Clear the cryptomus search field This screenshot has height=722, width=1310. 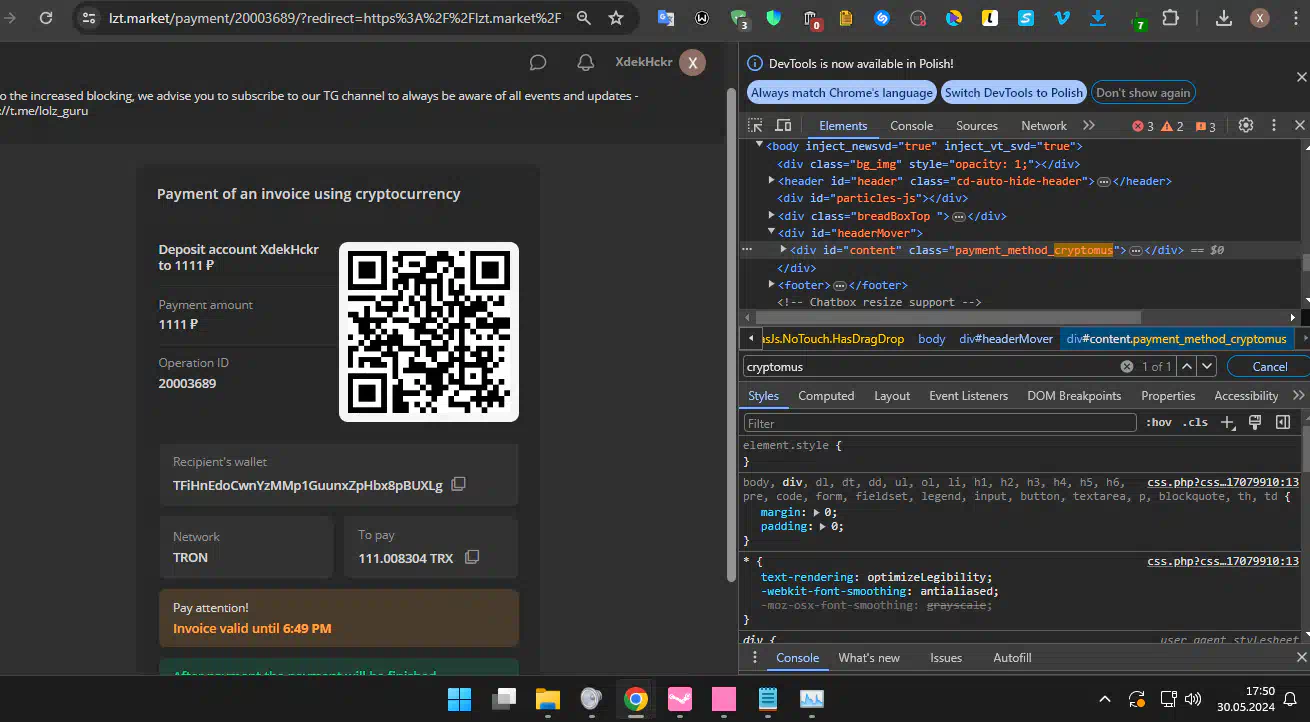pos(1127,367)
